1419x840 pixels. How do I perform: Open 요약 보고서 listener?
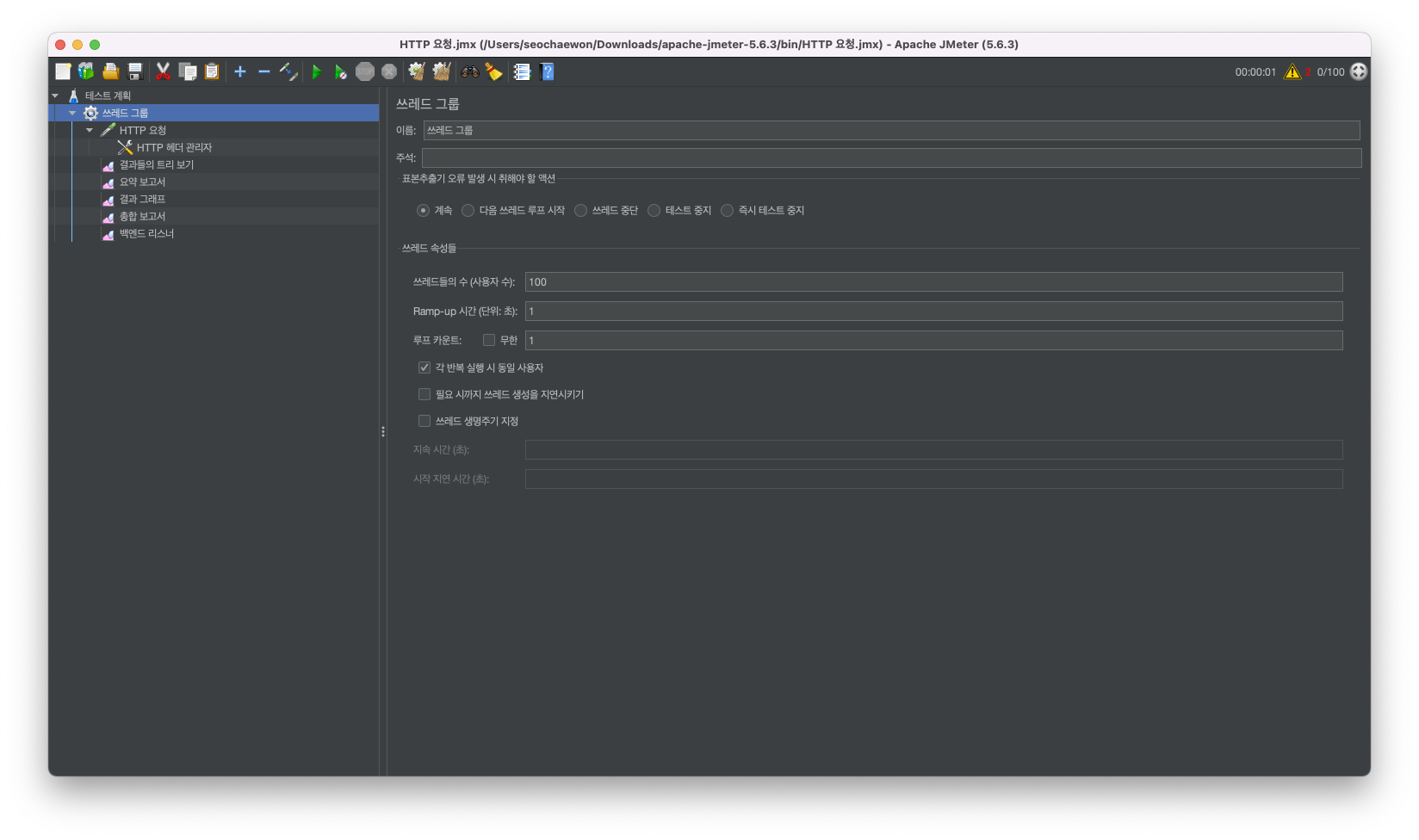pos(142,182)
